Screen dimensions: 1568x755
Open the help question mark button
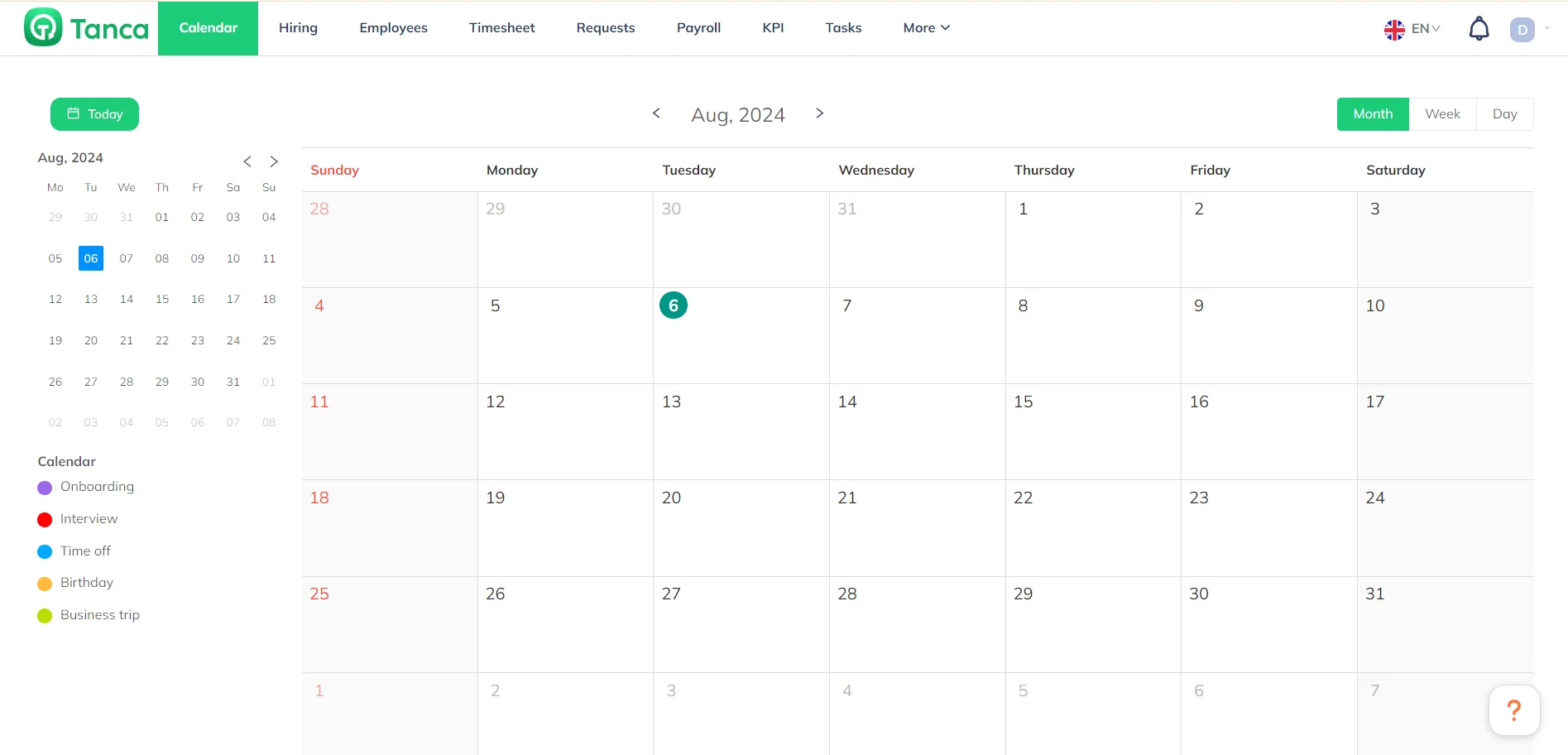coord(1514,710)
